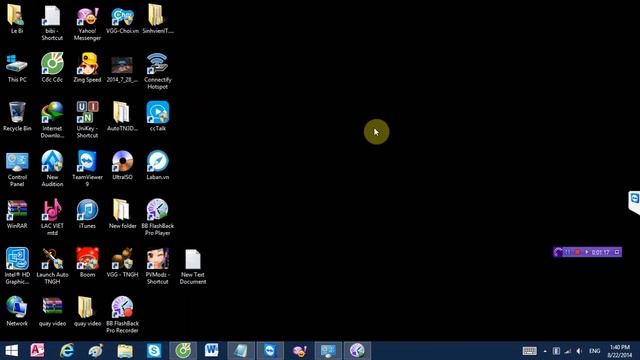Launch Internet Download Manager shortcut
Viewport: 640px width, 360px height.
(52, 120)
